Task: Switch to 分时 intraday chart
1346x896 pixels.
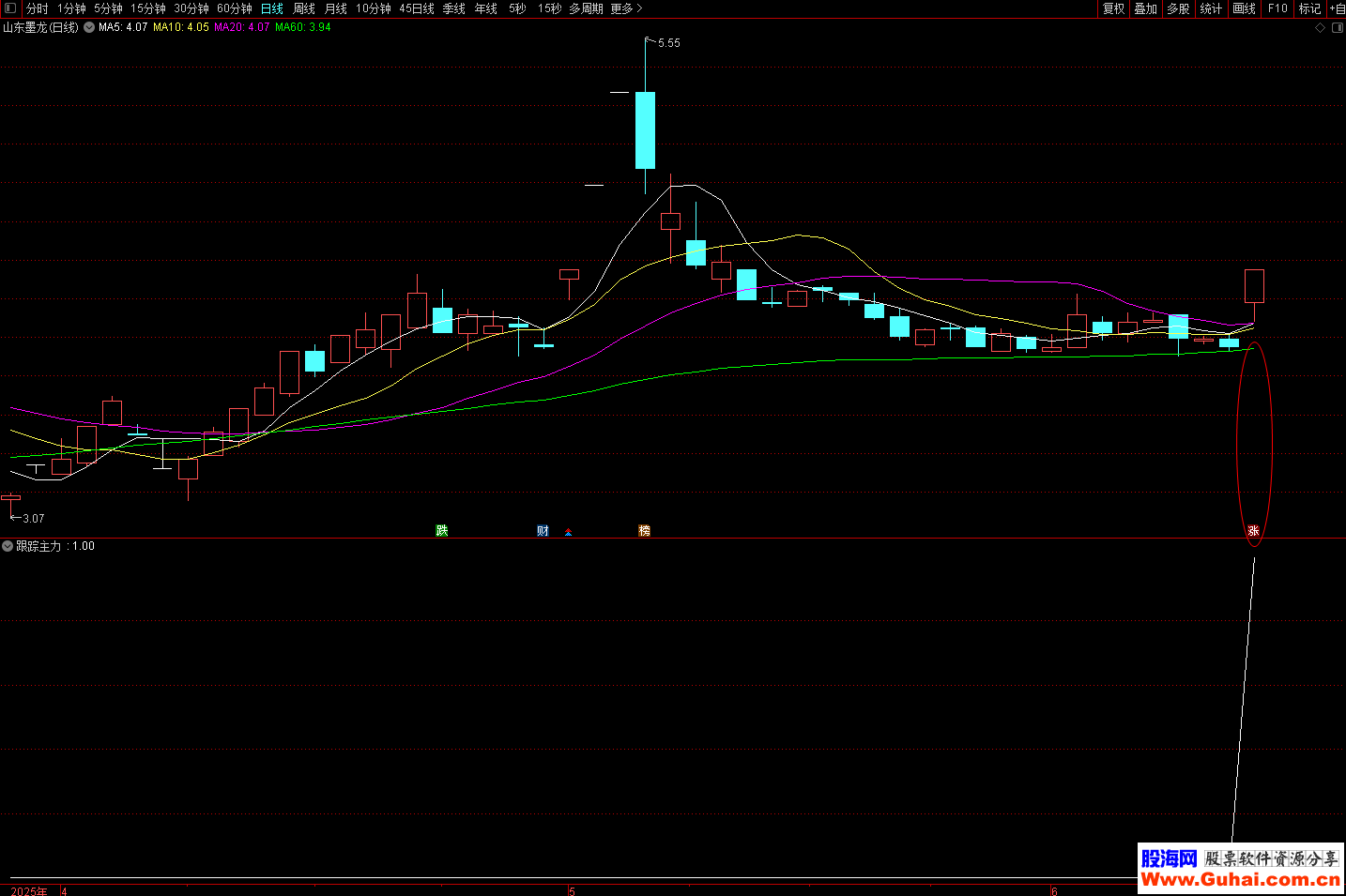Action: [38, 8]
